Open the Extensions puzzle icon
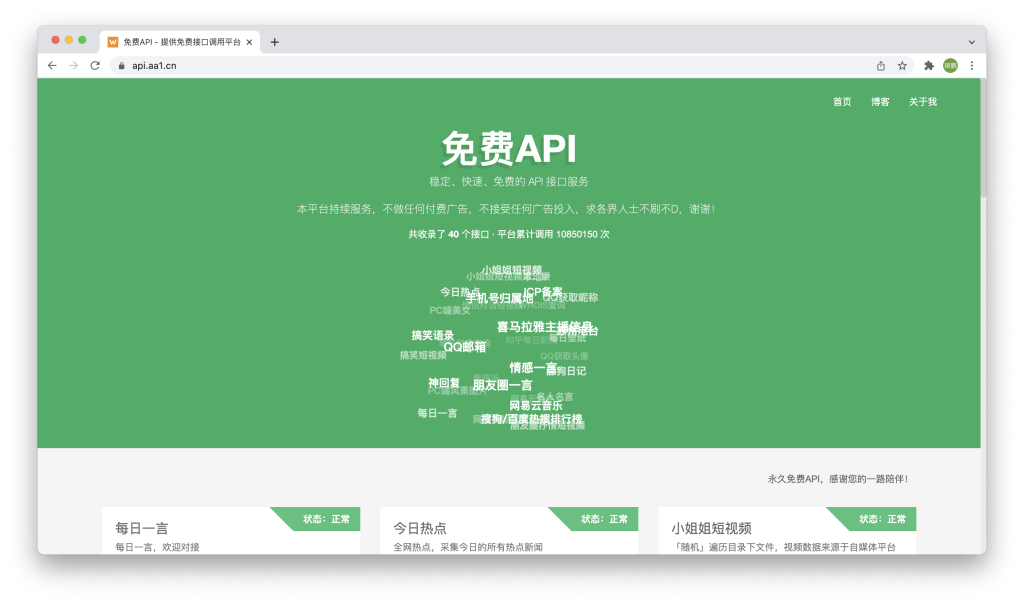 pyautogui.click(x=929, y=65)
